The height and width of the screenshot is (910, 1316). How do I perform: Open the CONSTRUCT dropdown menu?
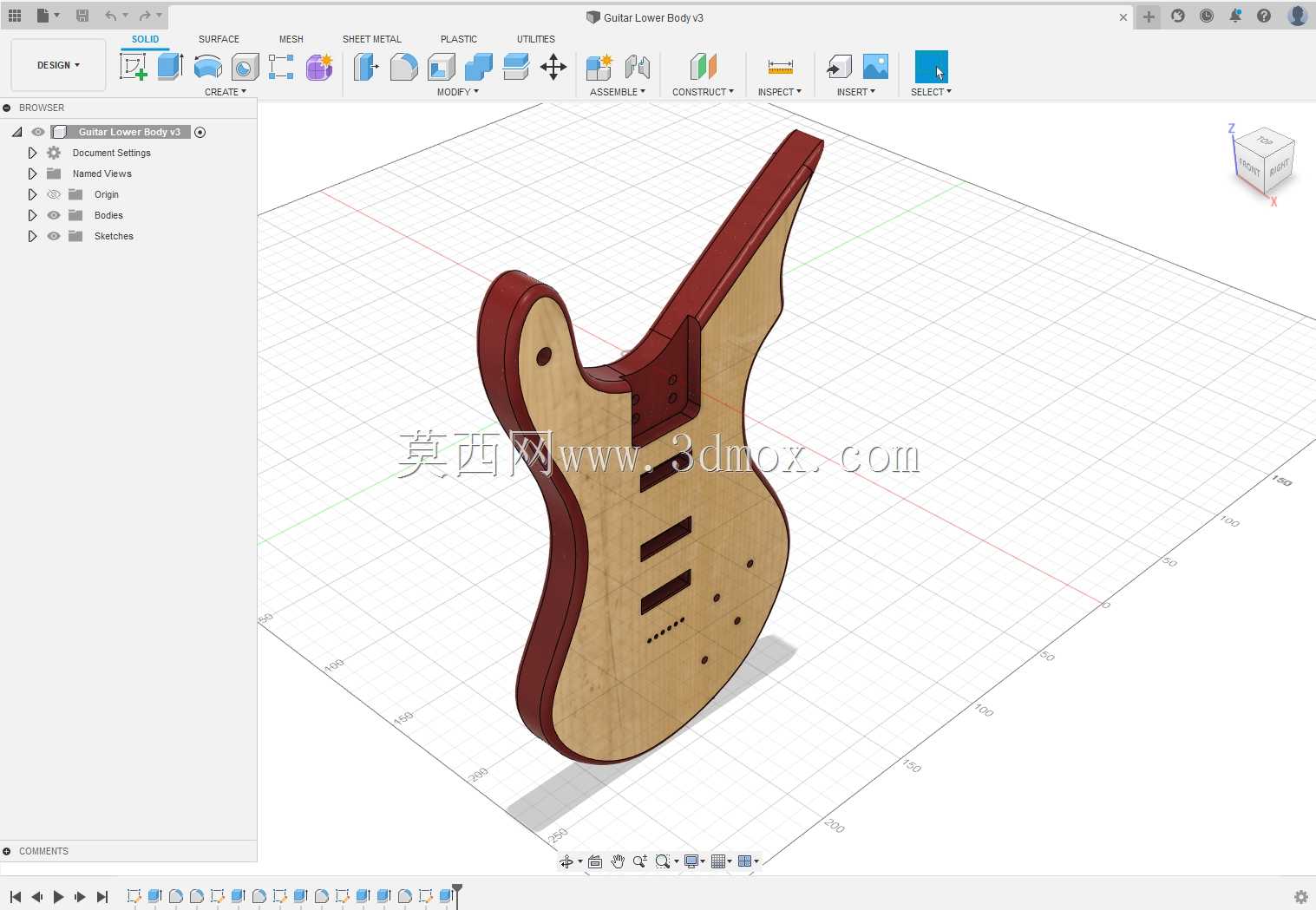704,92
